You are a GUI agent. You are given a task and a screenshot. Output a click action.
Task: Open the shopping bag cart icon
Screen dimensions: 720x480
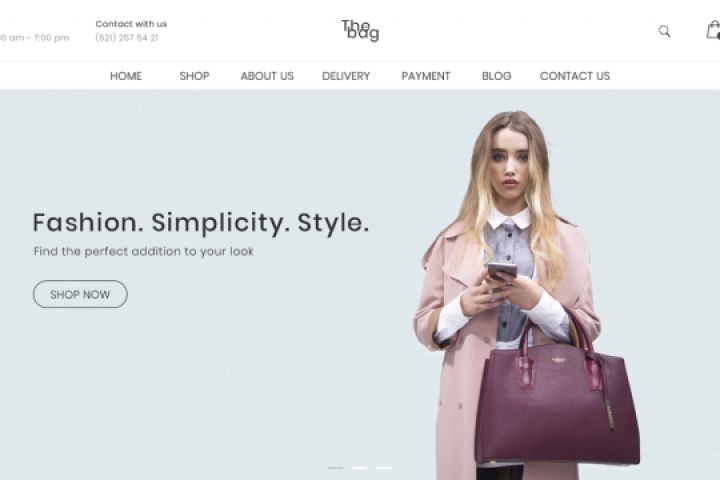point(713,30)
